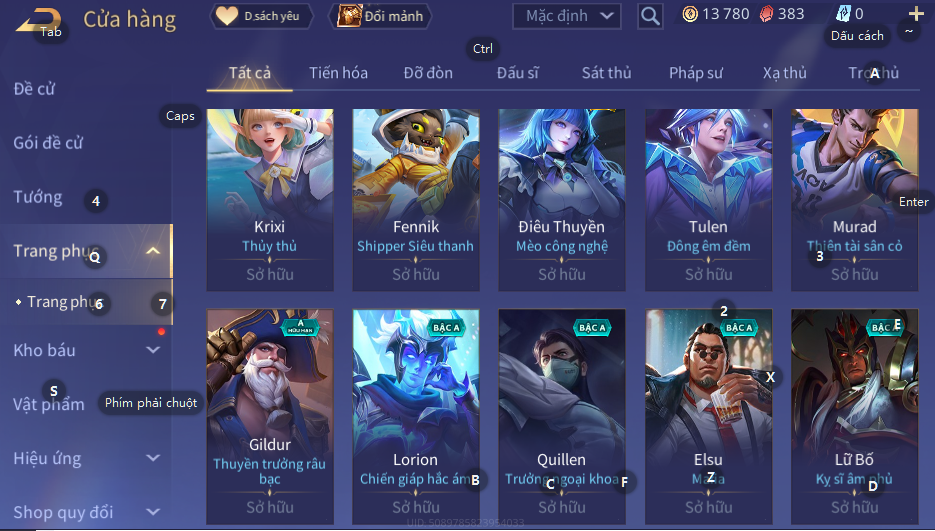Image resolution: width=935 pixels, height=531 pixels.
Task: Open the search magnifier icon
Action: click(650, 16)
